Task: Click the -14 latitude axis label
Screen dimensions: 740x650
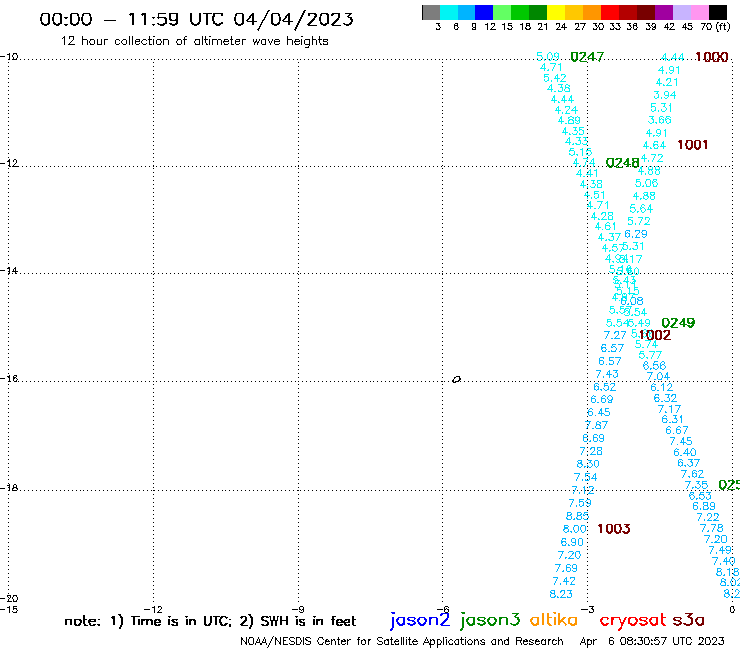Action: (x=9, y=270)
